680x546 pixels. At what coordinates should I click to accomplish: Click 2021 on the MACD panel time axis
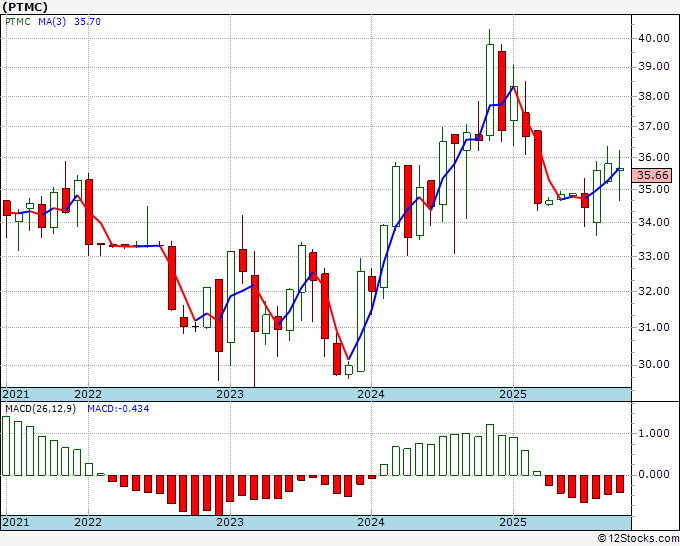click(x=16, y=522)
